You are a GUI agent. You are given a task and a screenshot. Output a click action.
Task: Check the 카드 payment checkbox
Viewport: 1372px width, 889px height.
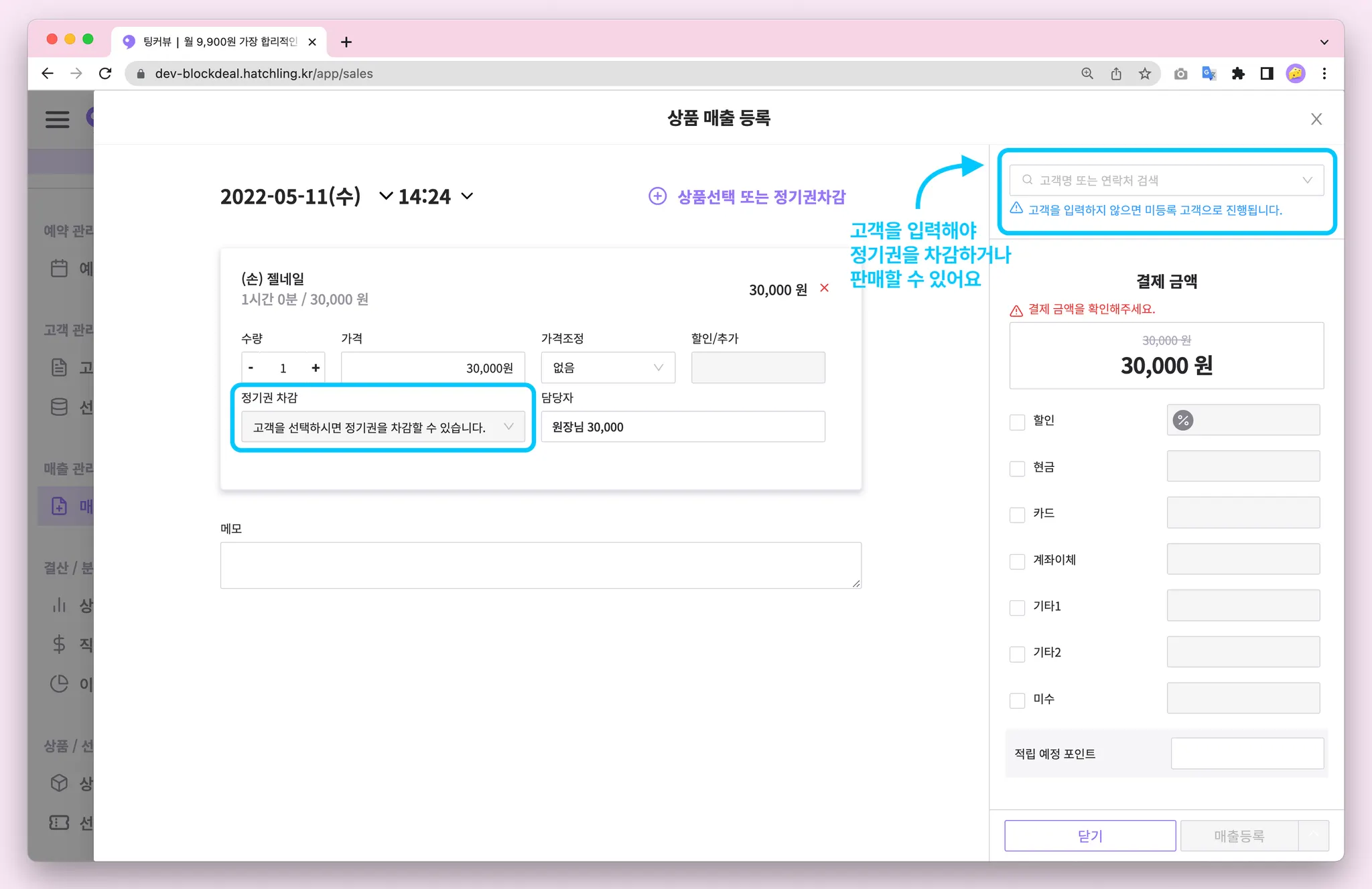click(1017, 515)
